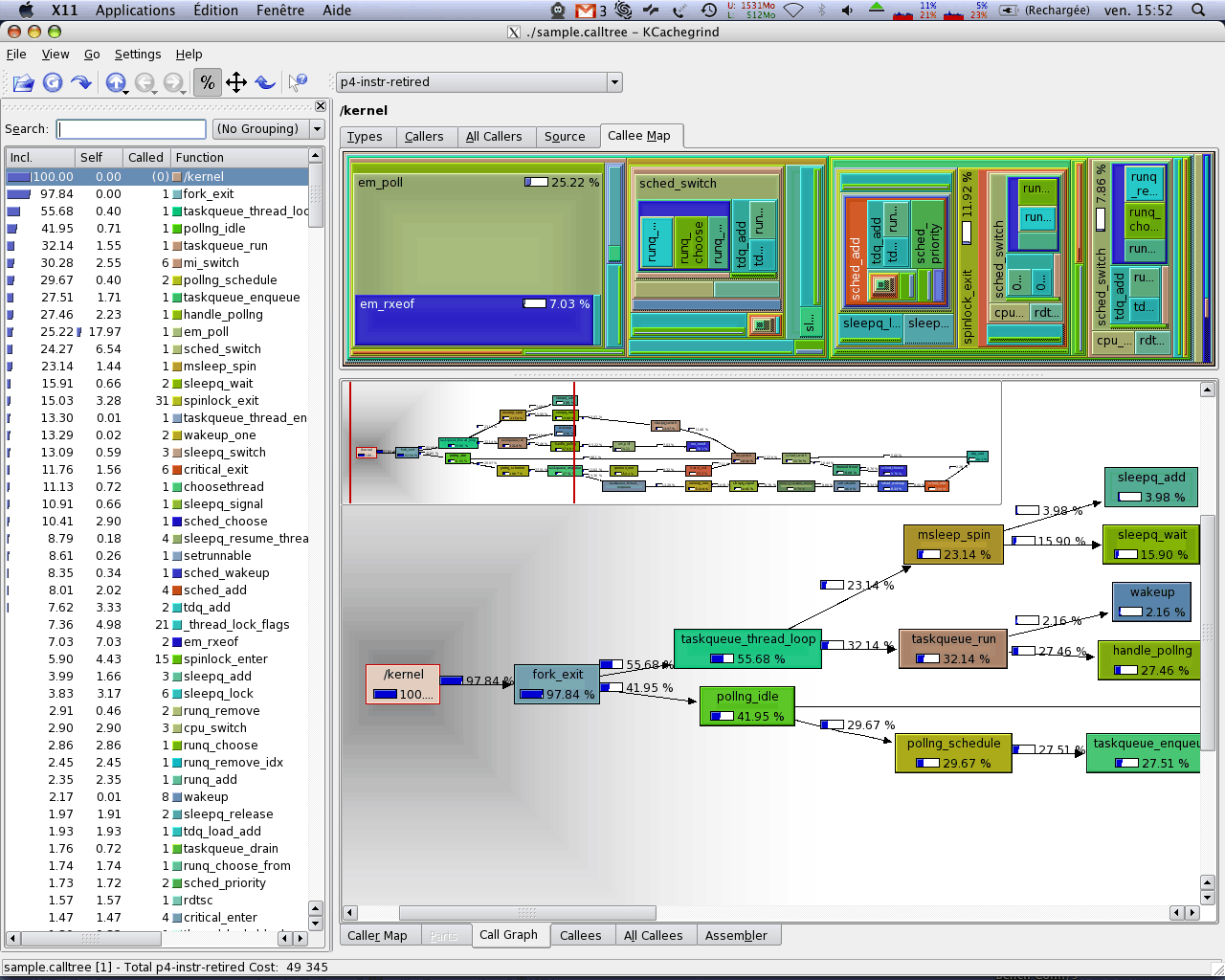Screen dimensions: 1225x980
Task: Expand the (No Grouping) combo box
Action: (x=268, y=129)
